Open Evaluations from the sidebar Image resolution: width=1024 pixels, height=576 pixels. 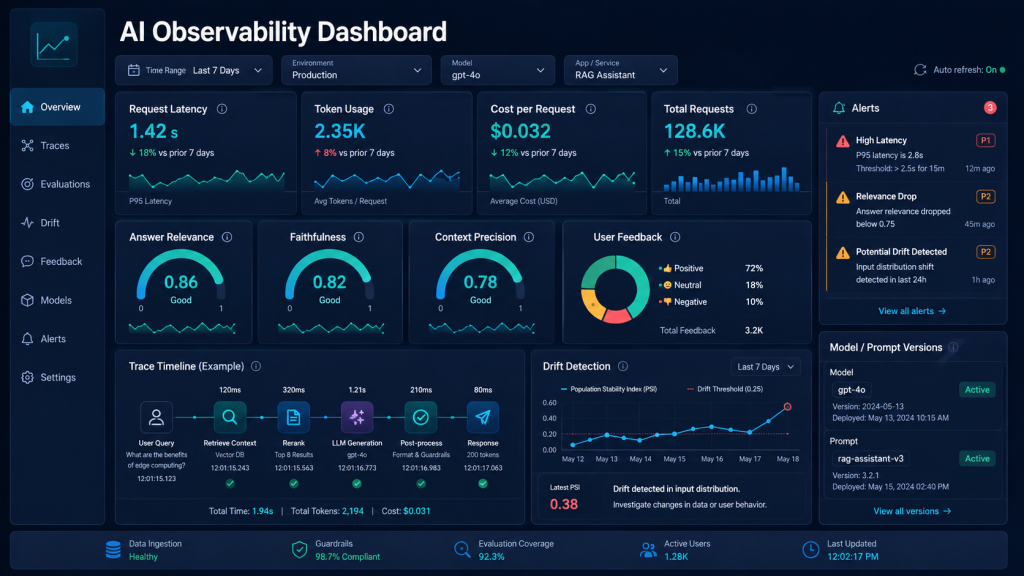(56, 184)
